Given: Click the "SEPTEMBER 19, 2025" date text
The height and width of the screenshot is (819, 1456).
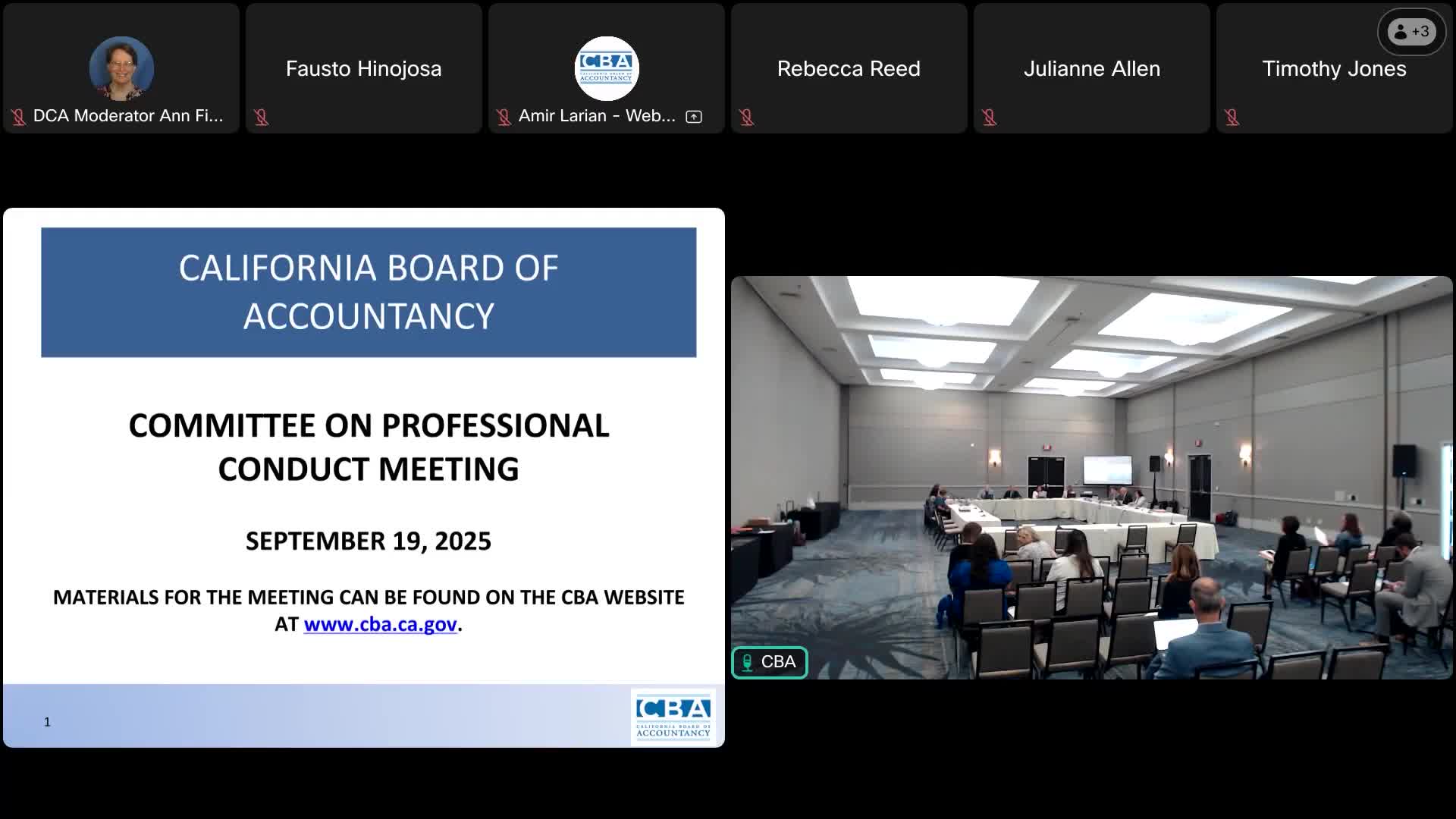Looking at the screenshot, I should point(369,541).
